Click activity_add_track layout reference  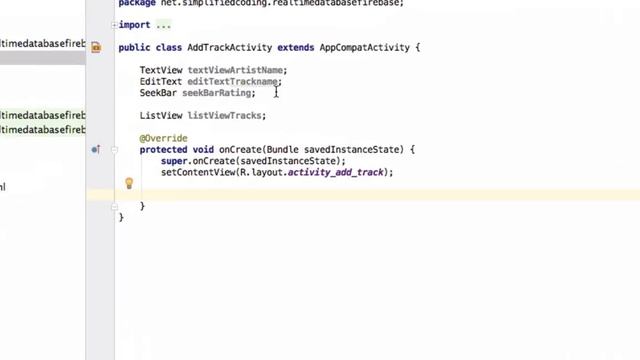tap(336, 172)
